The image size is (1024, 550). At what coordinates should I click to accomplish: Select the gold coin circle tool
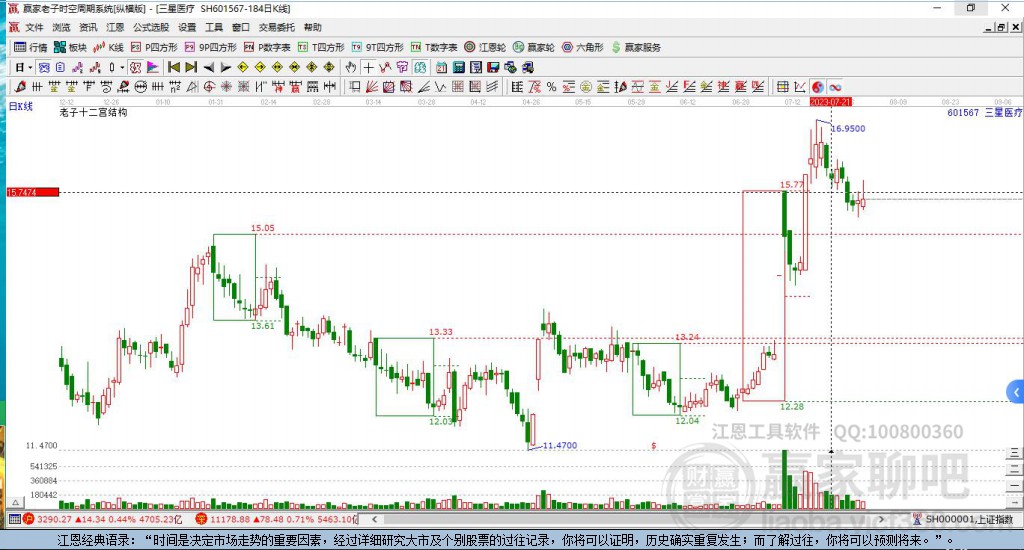tap(586, 87)
